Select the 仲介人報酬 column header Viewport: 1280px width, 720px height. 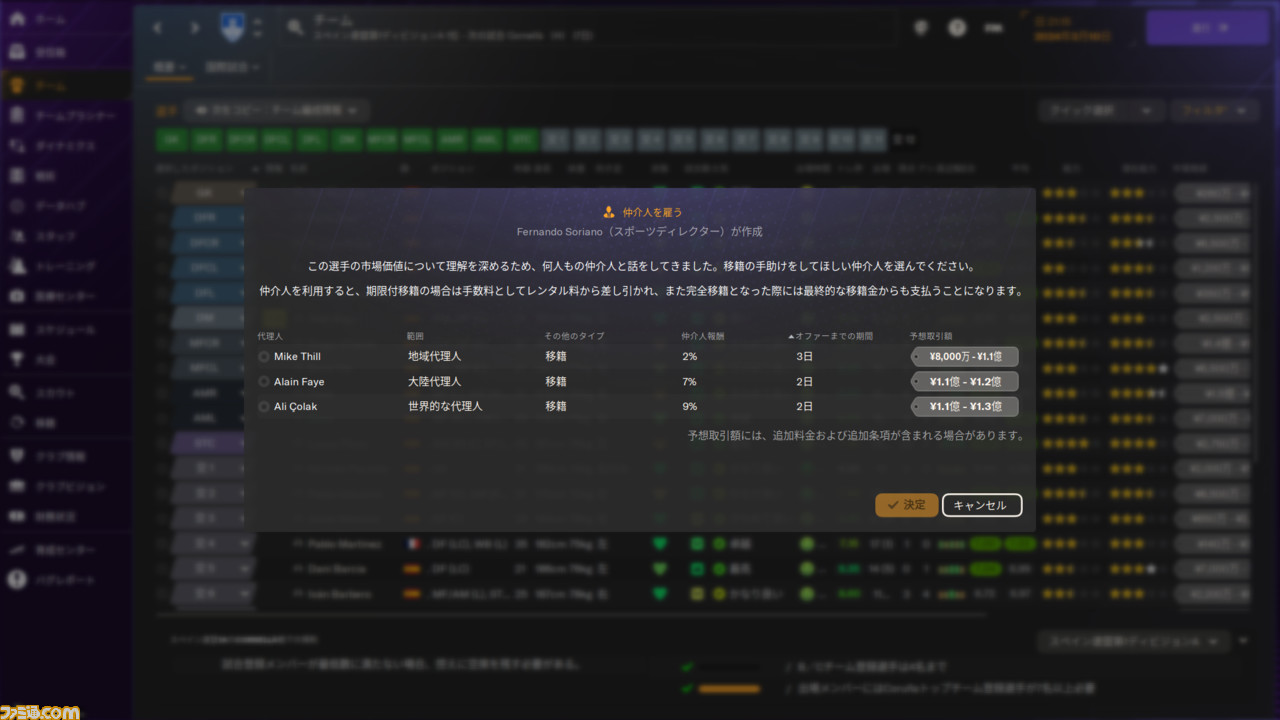(x=702, y=336)
